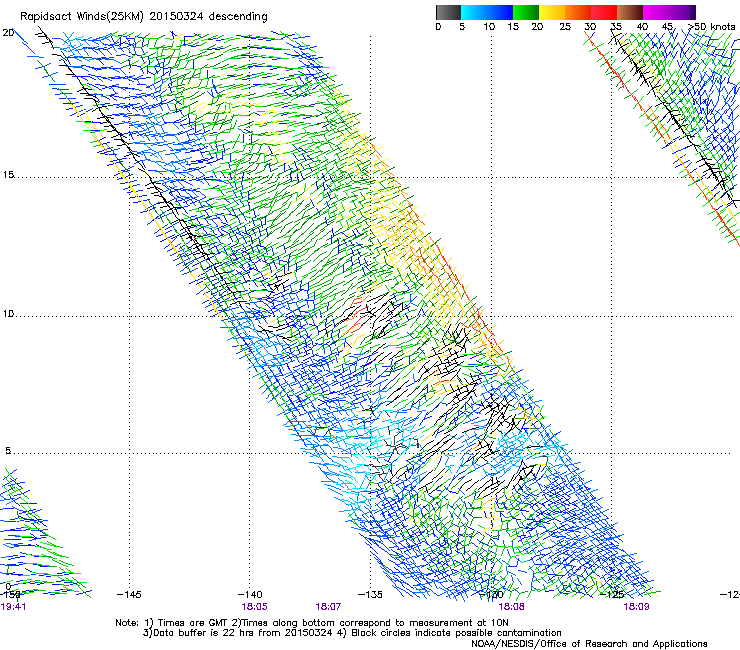The width and height of the screenshot is (740, 650).
Task: Select the latitude axis label '15'
Action: 8,175
